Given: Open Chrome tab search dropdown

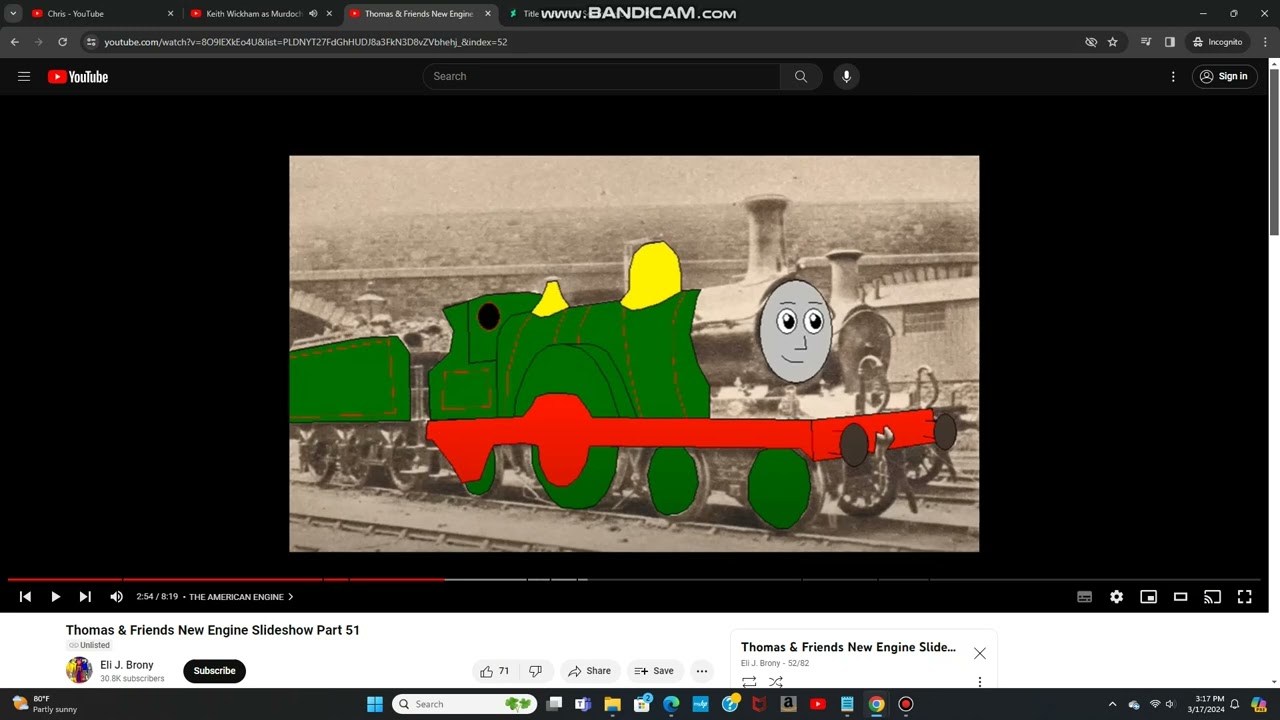Looking at the screenshot, I should point(13,14).
